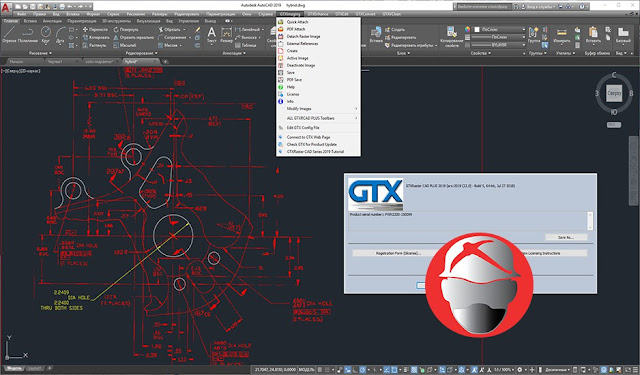Viewport: 640px width, 375px height.
Task: Toggle object snap in status bar
Action: pos(394,370)
